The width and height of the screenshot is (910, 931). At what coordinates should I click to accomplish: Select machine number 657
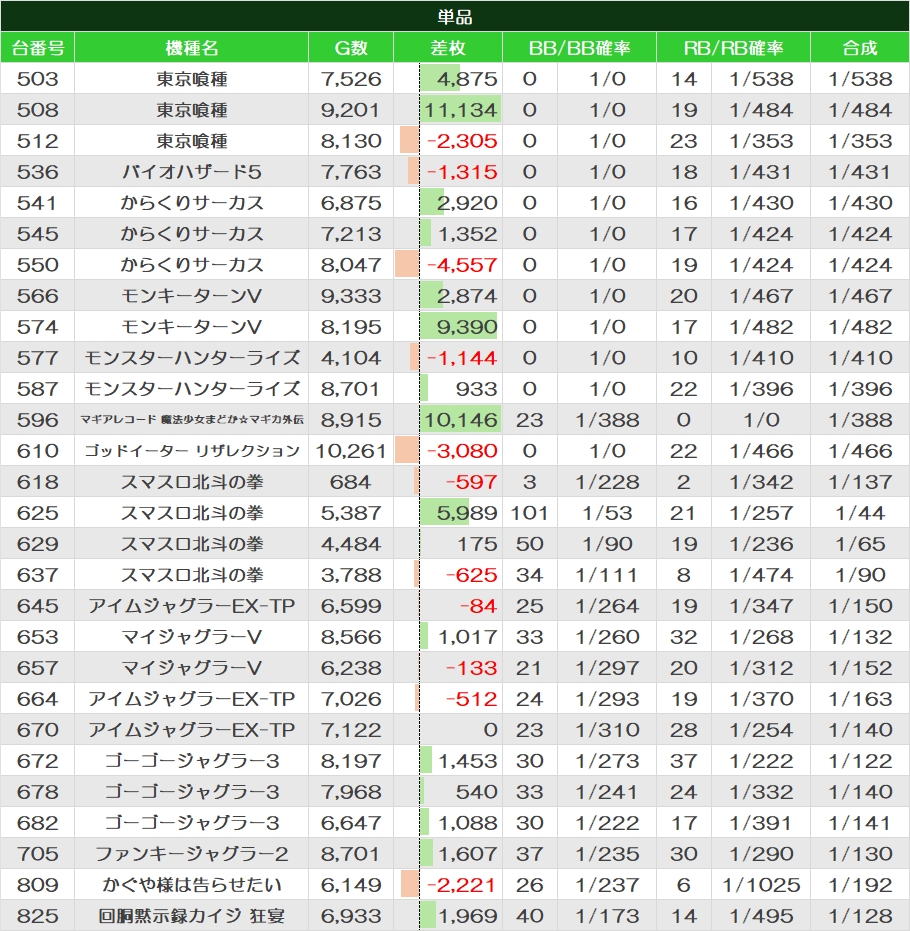click(37, 667)
